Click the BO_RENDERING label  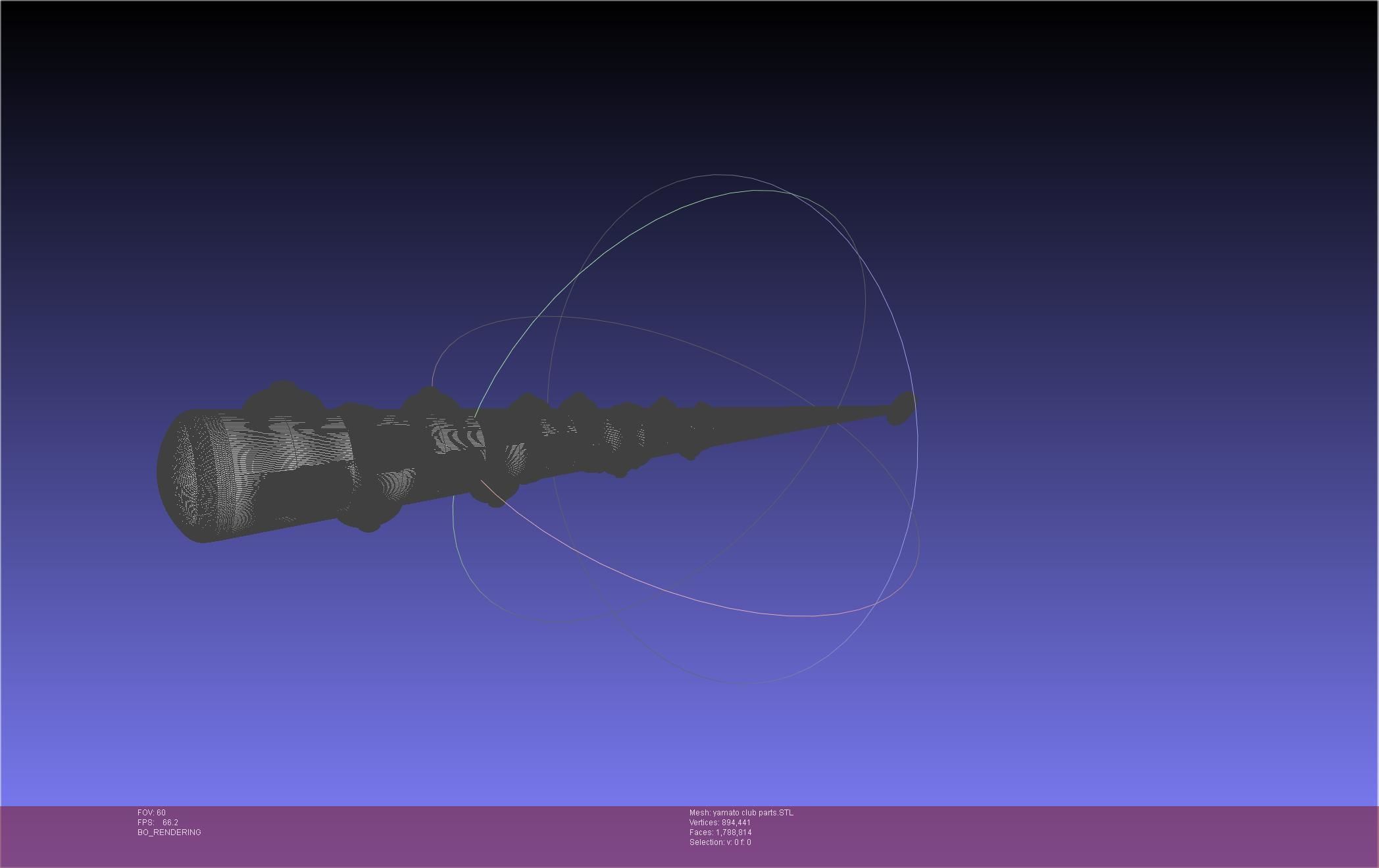(x=169, y=832)
